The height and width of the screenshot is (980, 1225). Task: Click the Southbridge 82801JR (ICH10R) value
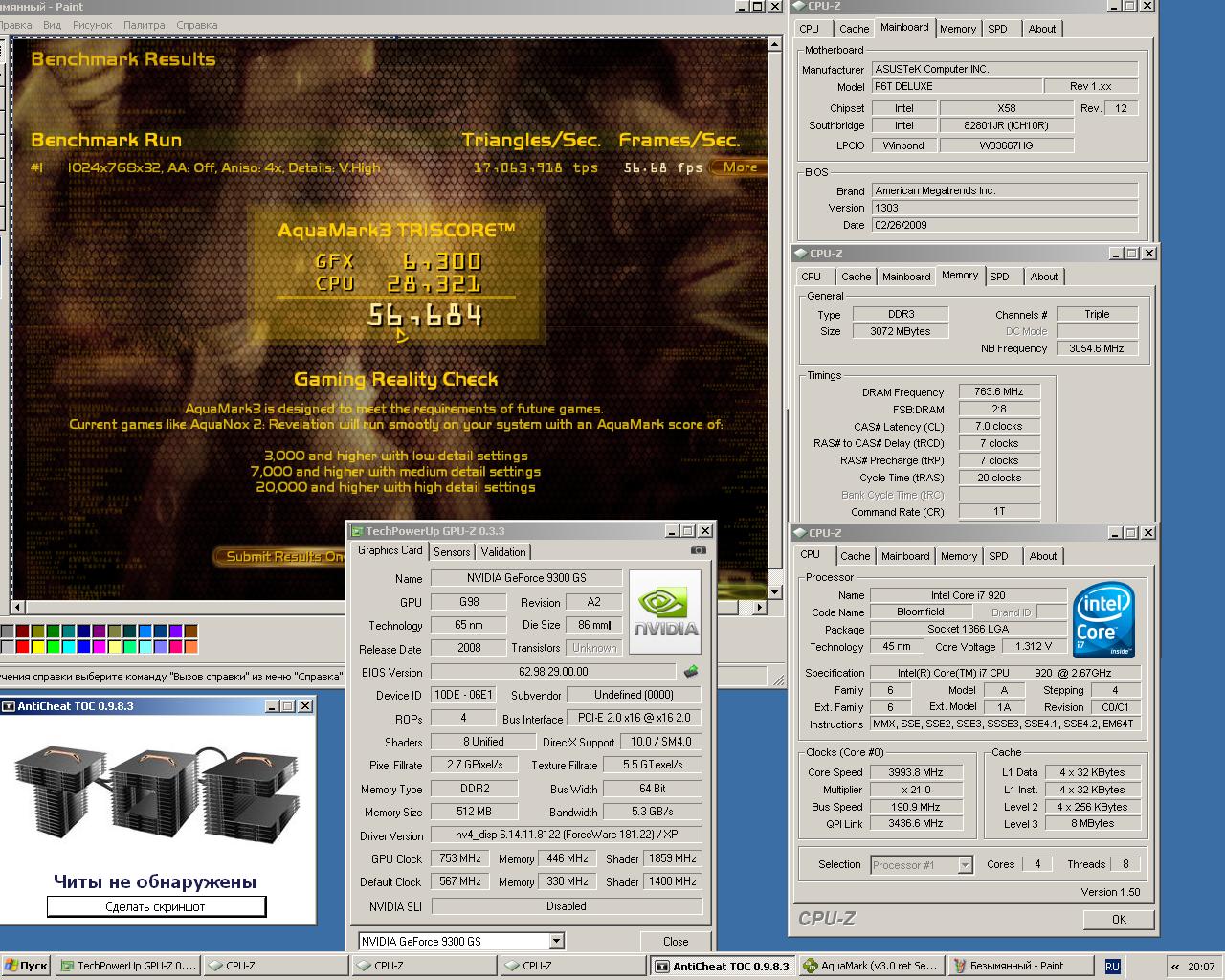pyautogui.click(x=1006, y=125)
